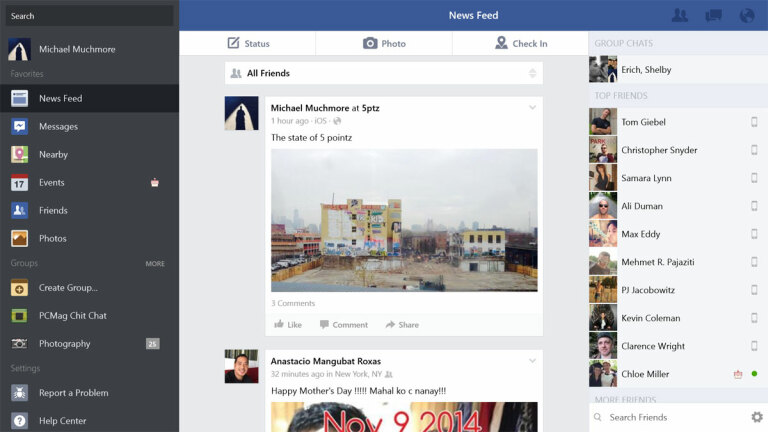Comment on the 5 pointz post
768x432 pixels.
344,325
